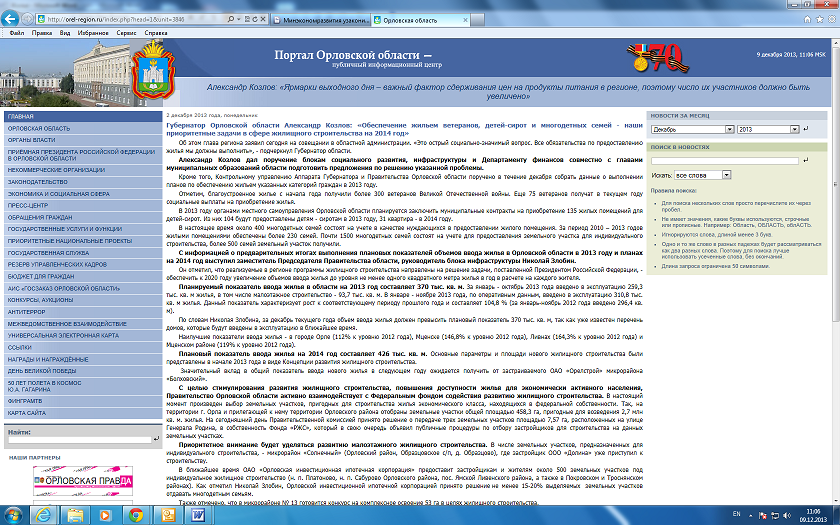Refresh the page using the reload icon
Image resolution: width=840 pixels, height=525 pixels.
(x=256, y=19)
